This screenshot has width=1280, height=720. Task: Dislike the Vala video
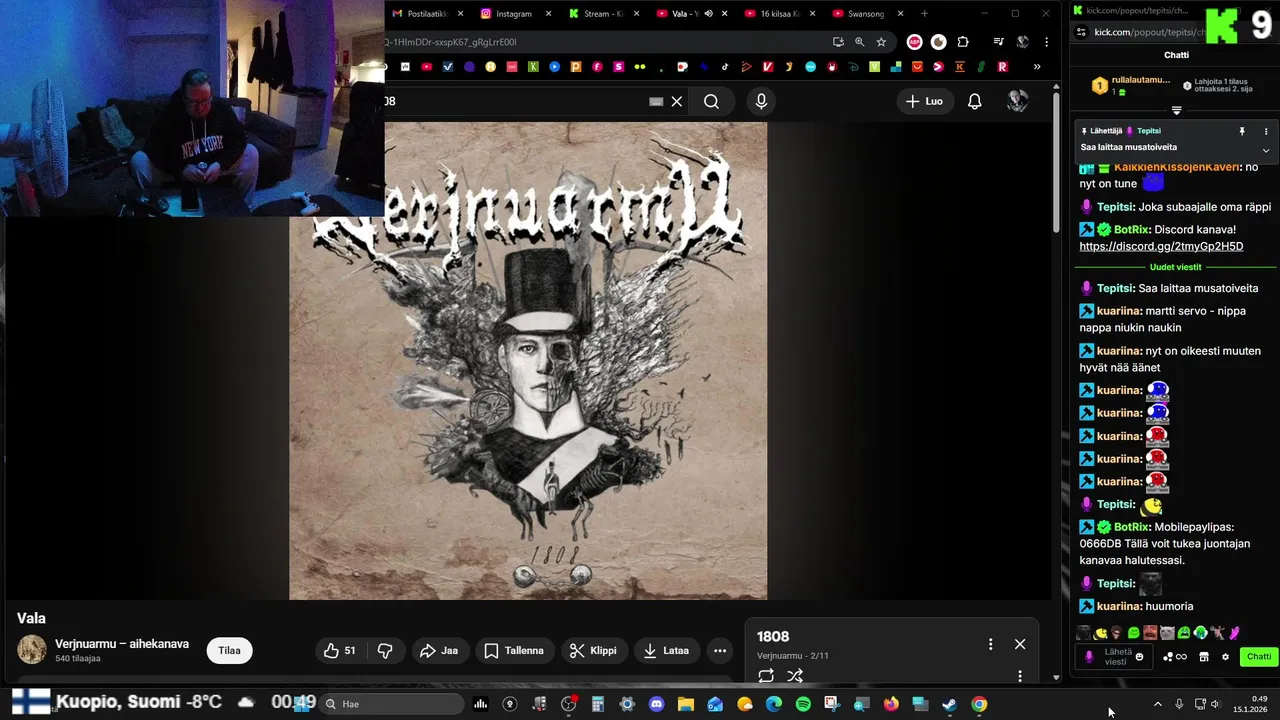pos(385,650)
